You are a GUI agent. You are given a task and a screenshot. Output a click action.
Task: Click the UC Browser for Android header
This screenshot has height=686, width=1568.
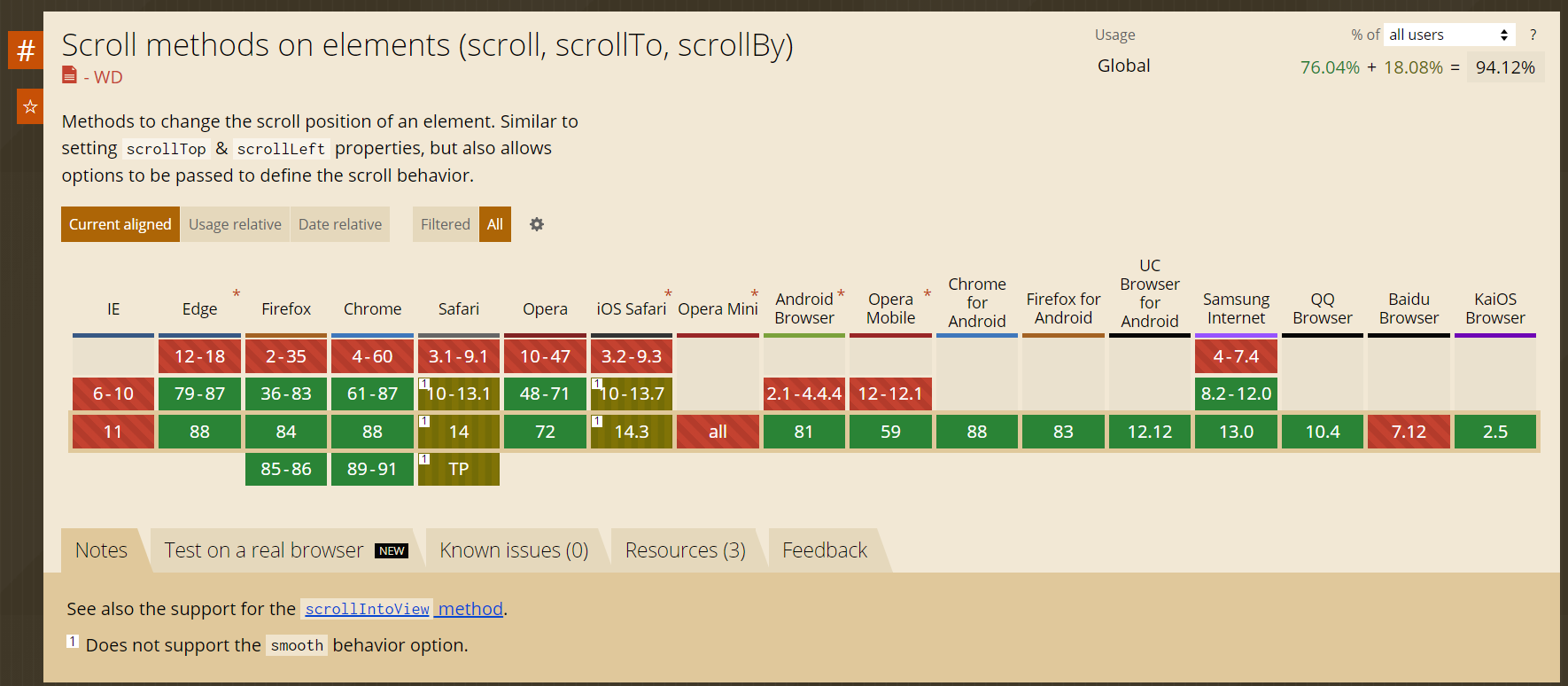coord(1150,293)
